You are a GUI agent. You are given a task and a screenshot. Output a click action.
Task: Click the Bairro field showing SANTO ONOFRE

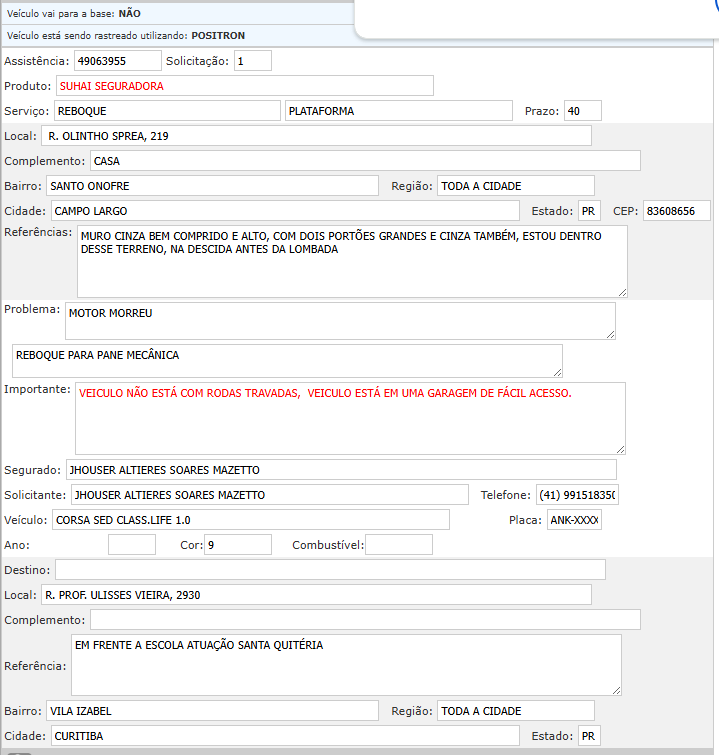[x=212, y=186]
